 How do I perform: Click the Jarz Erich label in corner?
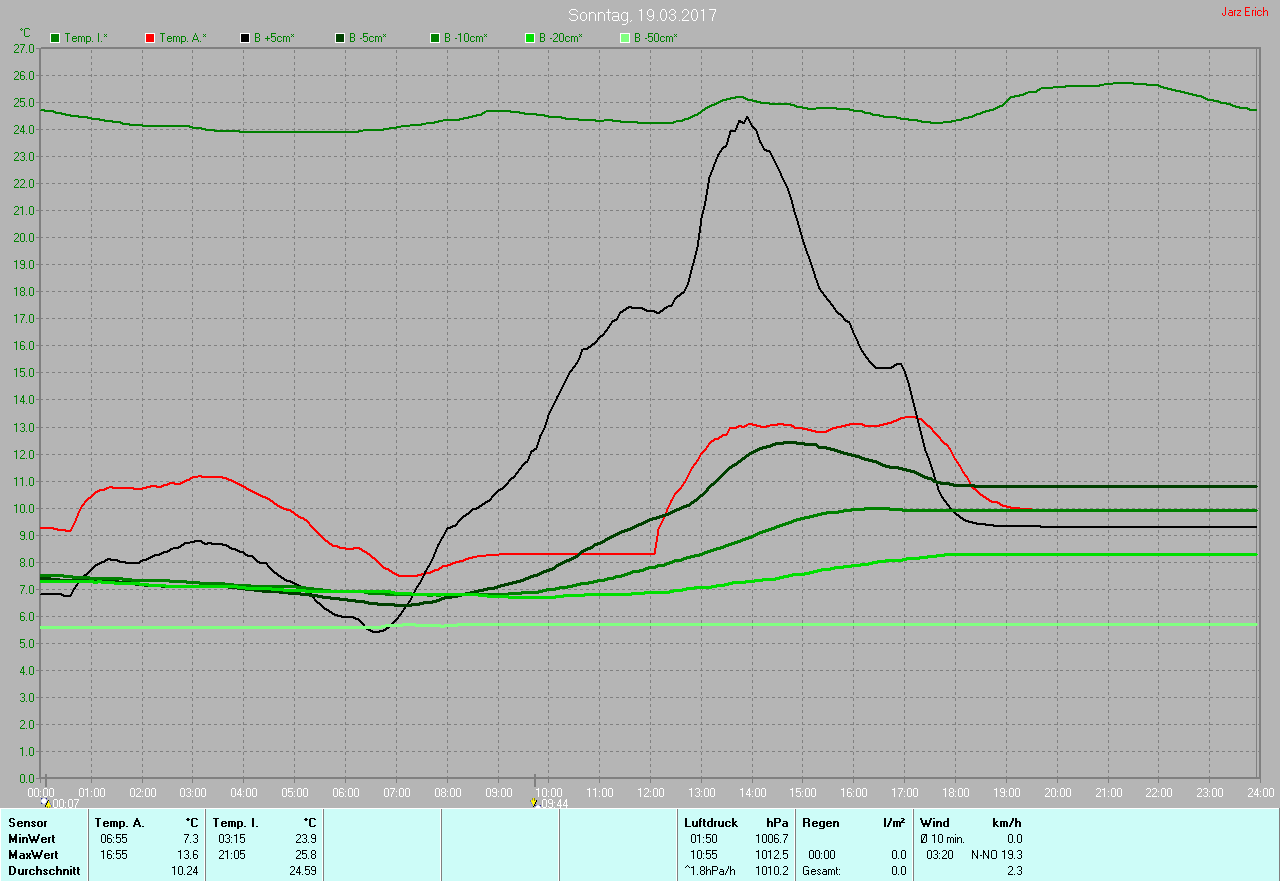(1244, 12)
